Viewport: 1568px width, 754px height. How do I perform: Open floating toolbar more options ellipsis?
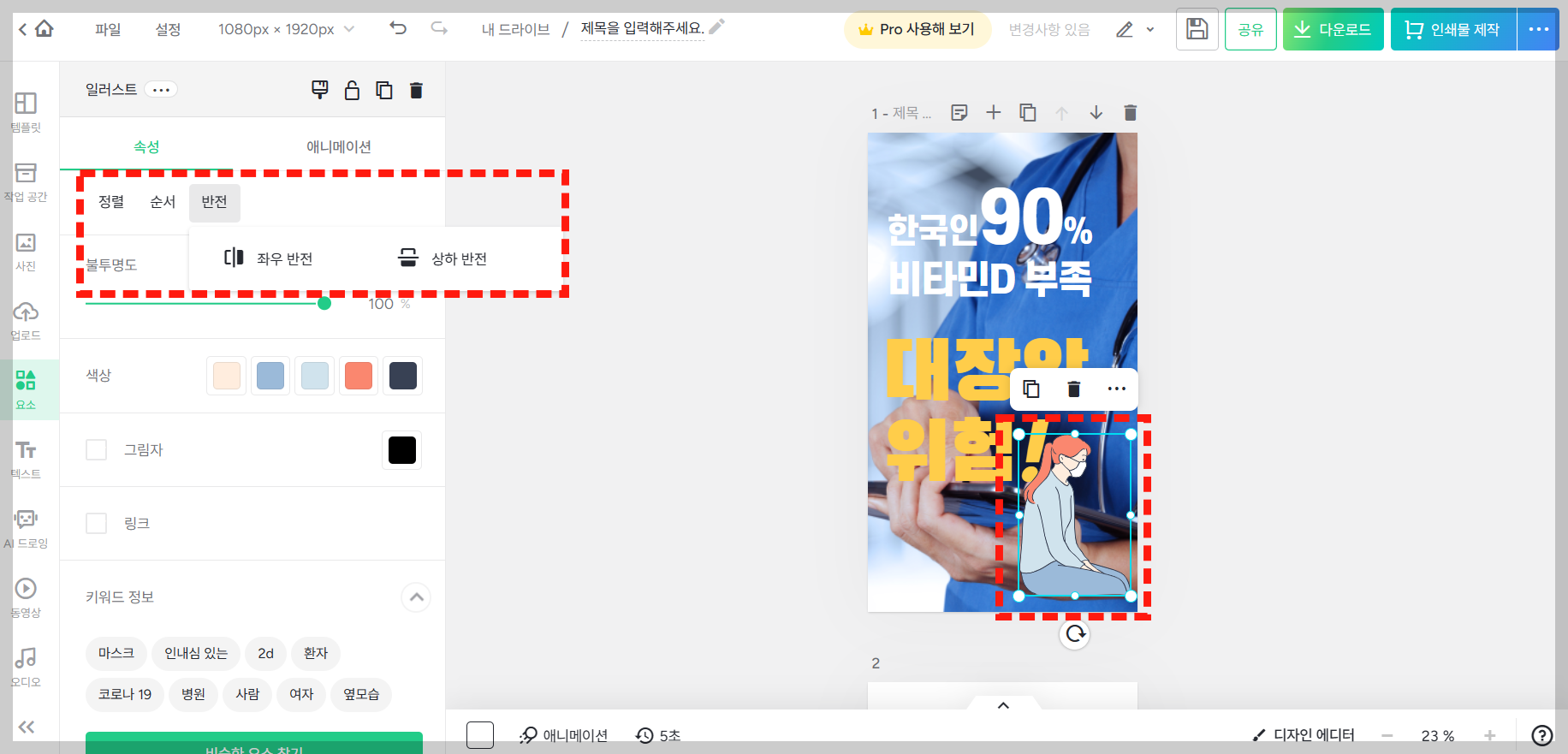click(1117, 389)
